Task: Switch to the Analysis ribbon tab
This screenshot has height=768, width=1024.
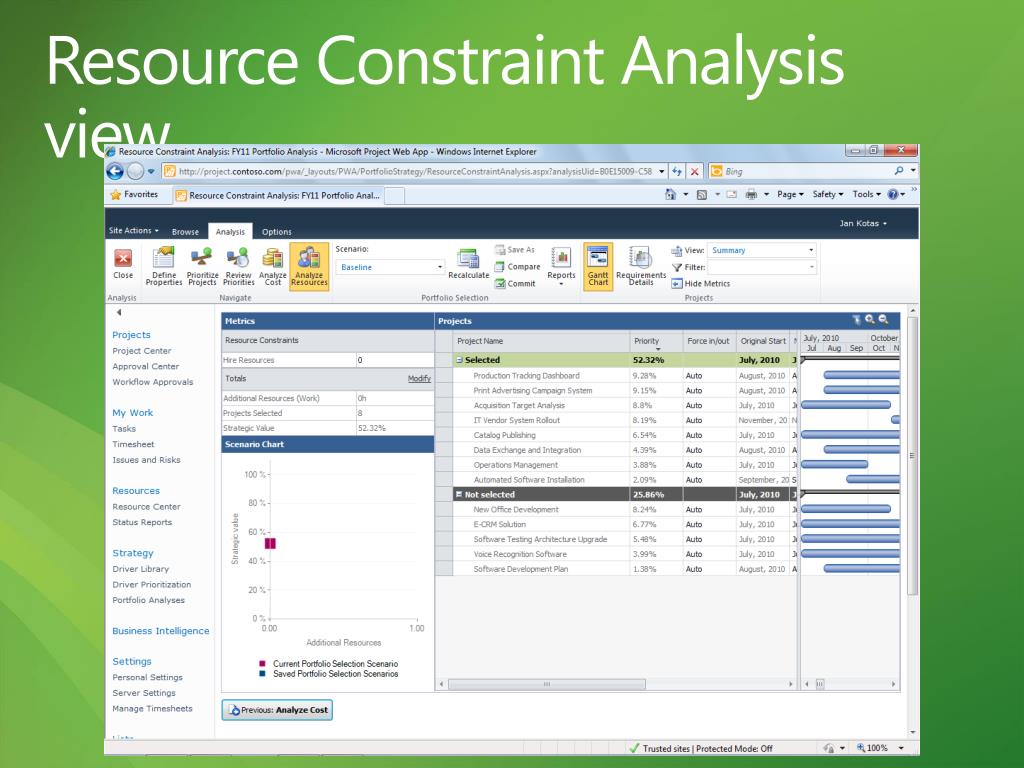Action: point(230,232)
